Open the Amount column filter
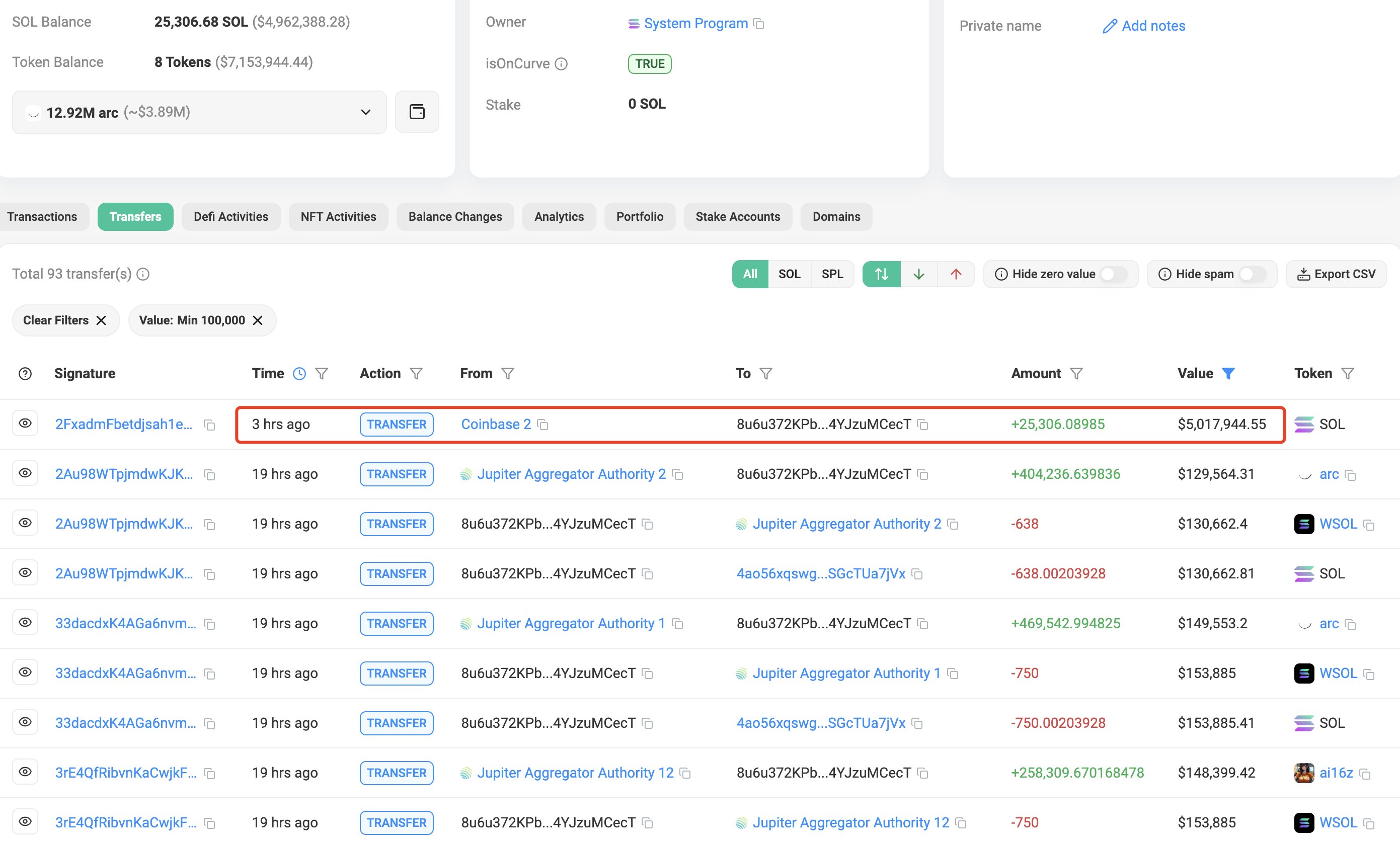 click(x=1076, y=374)
